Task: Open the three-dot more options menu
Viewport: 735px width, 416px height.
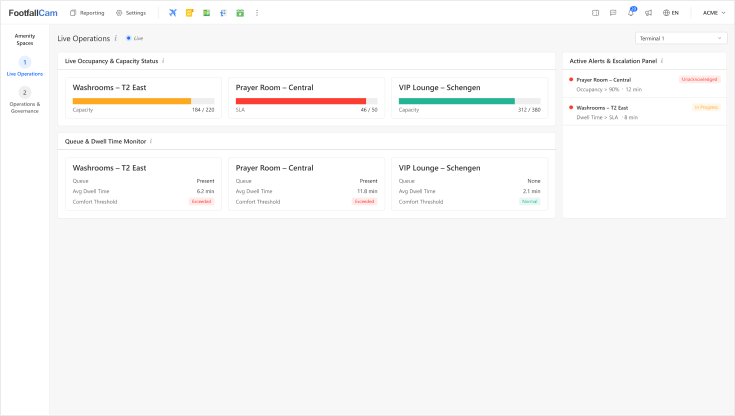Action: [257, 13]
